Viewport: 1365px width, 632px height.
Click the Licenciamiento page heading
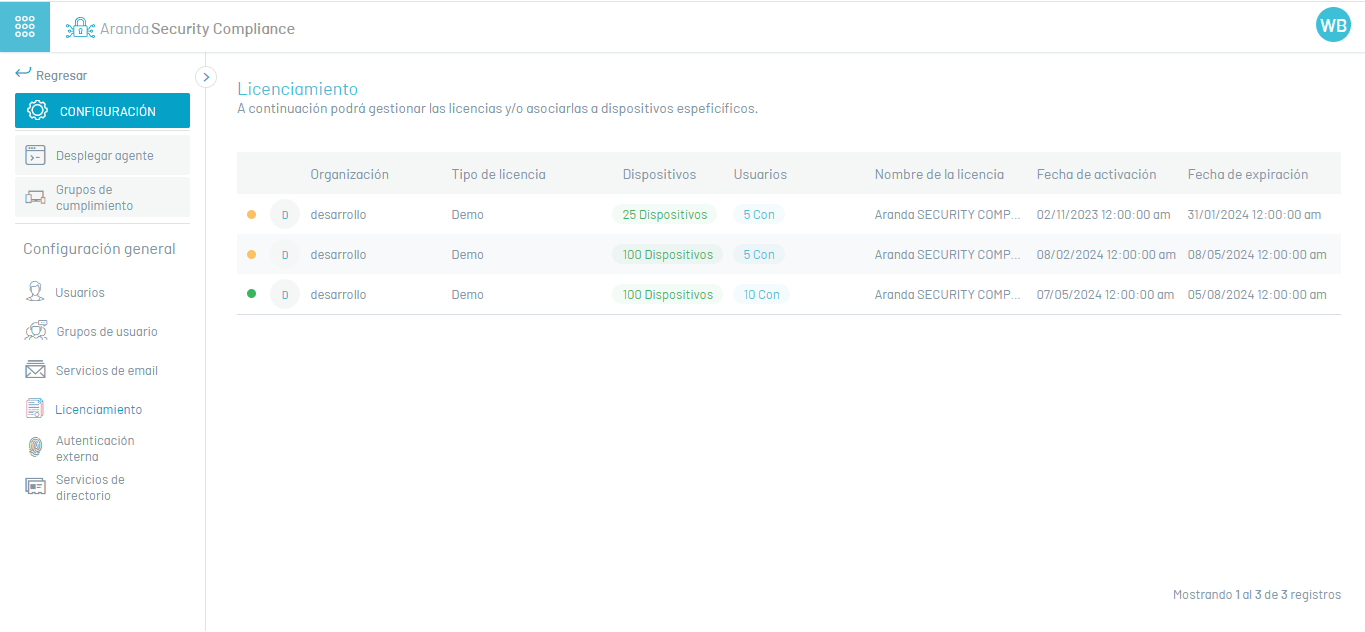click(297, 89)
